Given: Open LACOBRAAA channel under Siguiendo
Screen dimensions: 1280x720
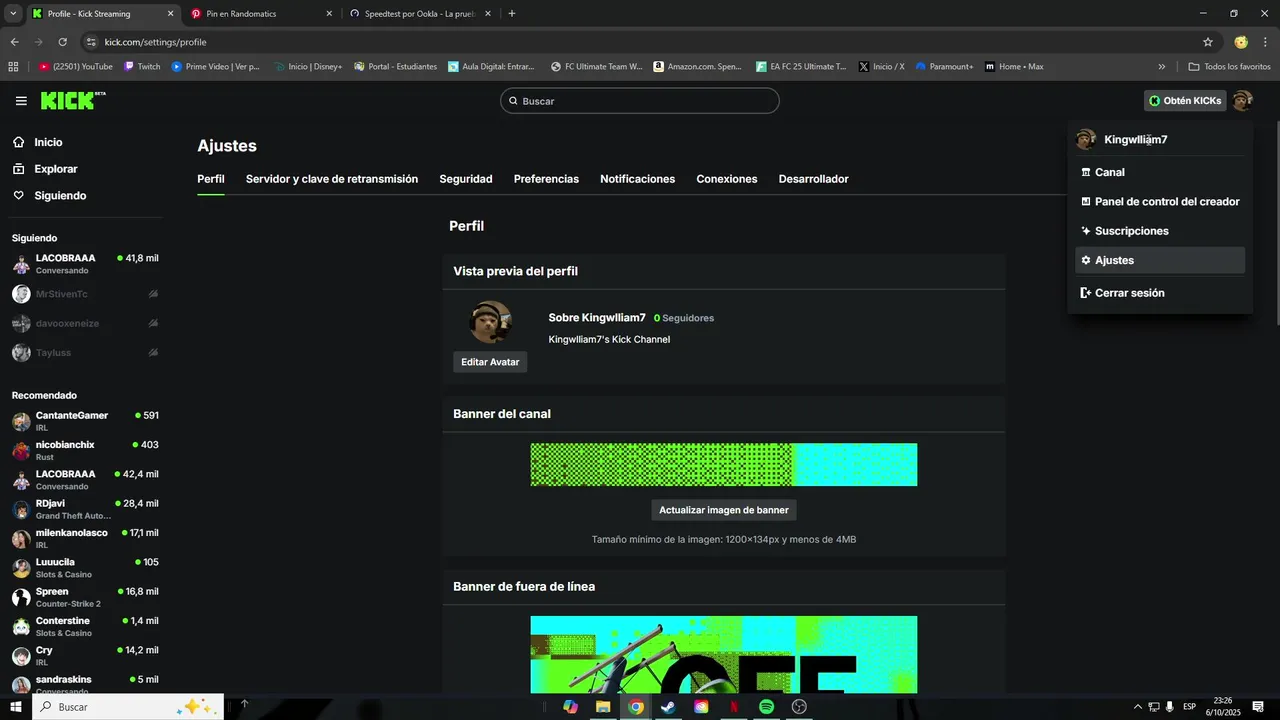Looking at the screenshot, I should pyautogui.click(x=85, y=264).
